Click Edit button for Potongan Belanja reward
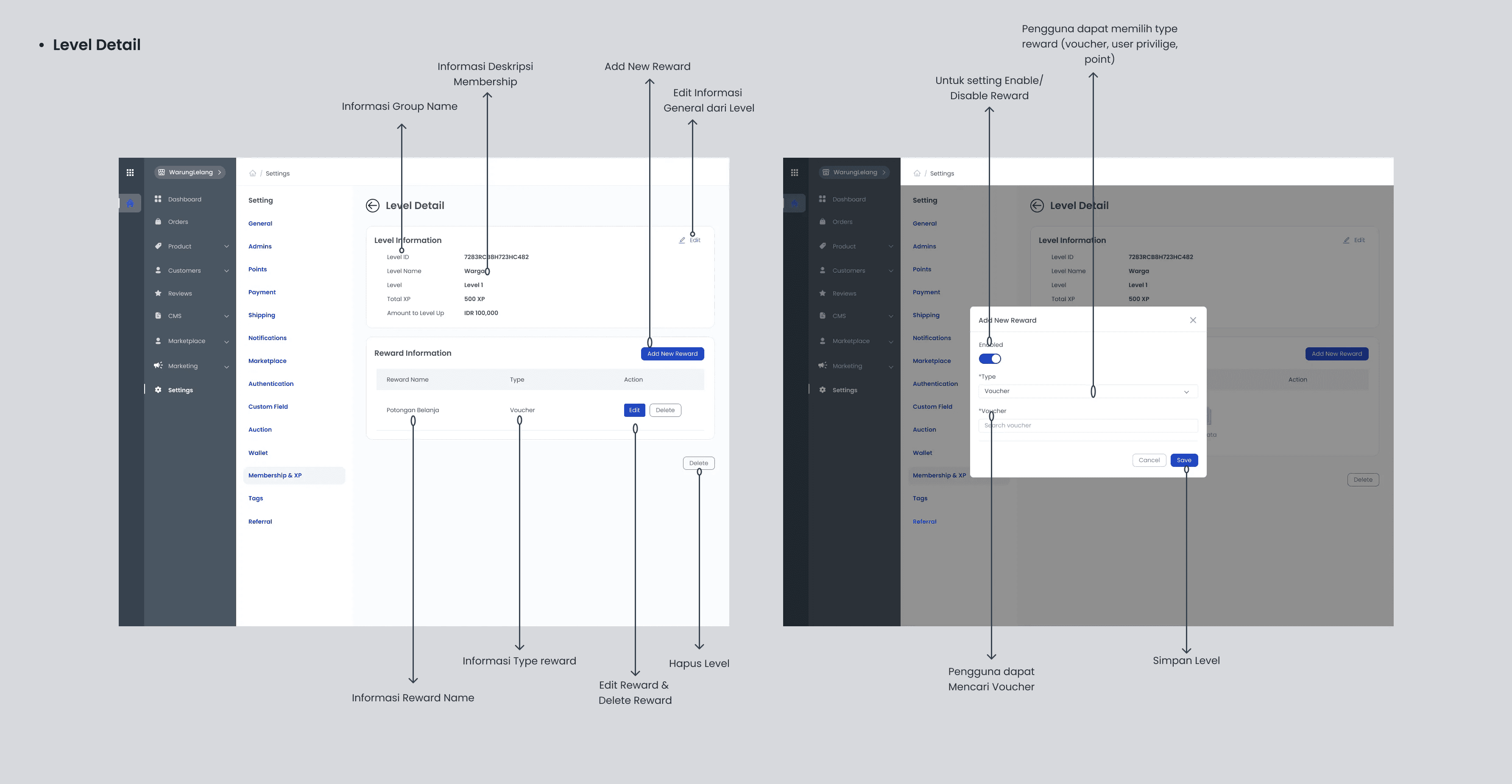Viewport: 1512px width, 784px height. coord(634,410)
